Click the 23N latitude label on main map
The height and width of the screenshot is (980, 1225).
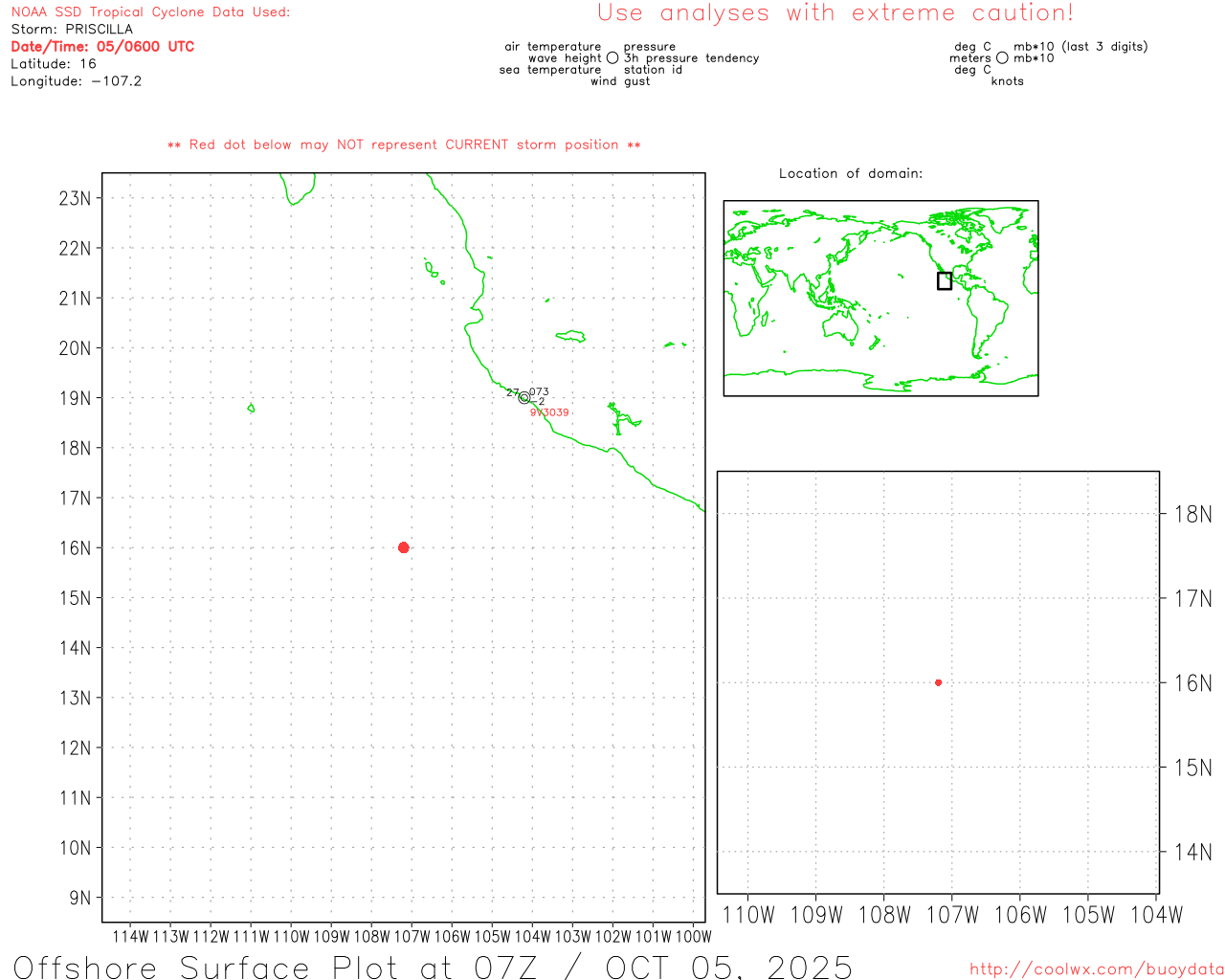click(x=75, y=198)
